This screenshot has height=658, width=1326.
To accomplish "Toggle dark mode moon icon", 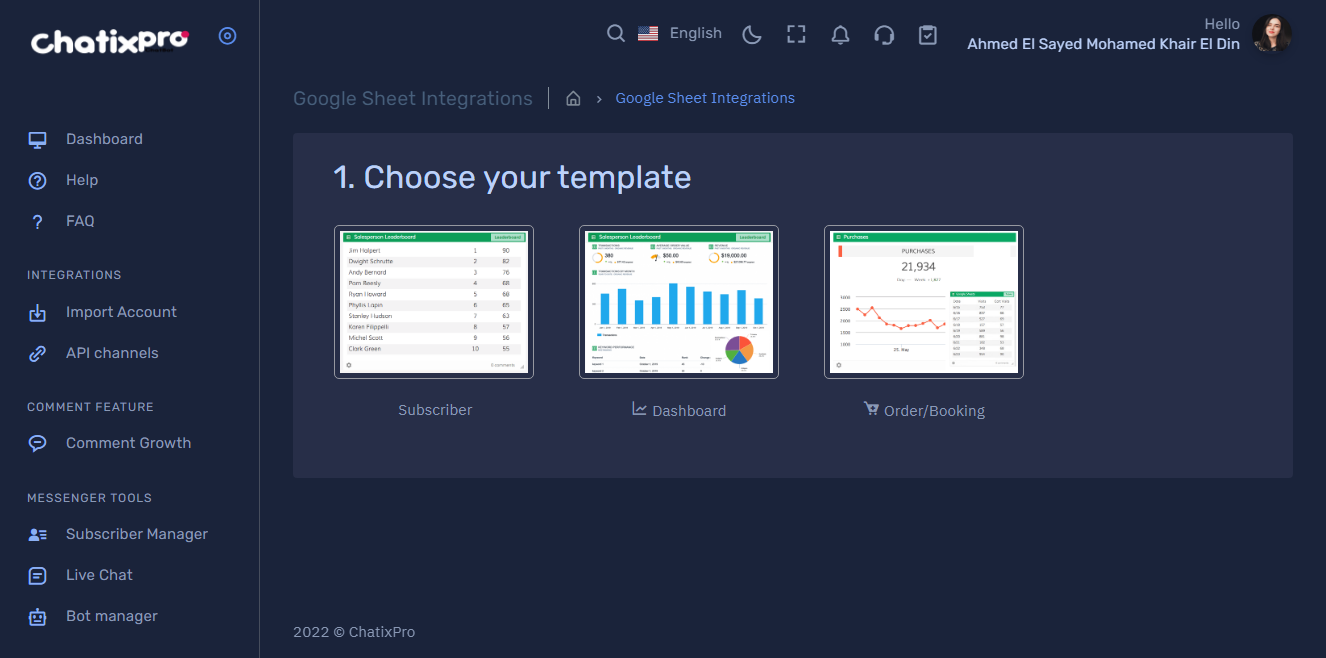I will (752, 35).
